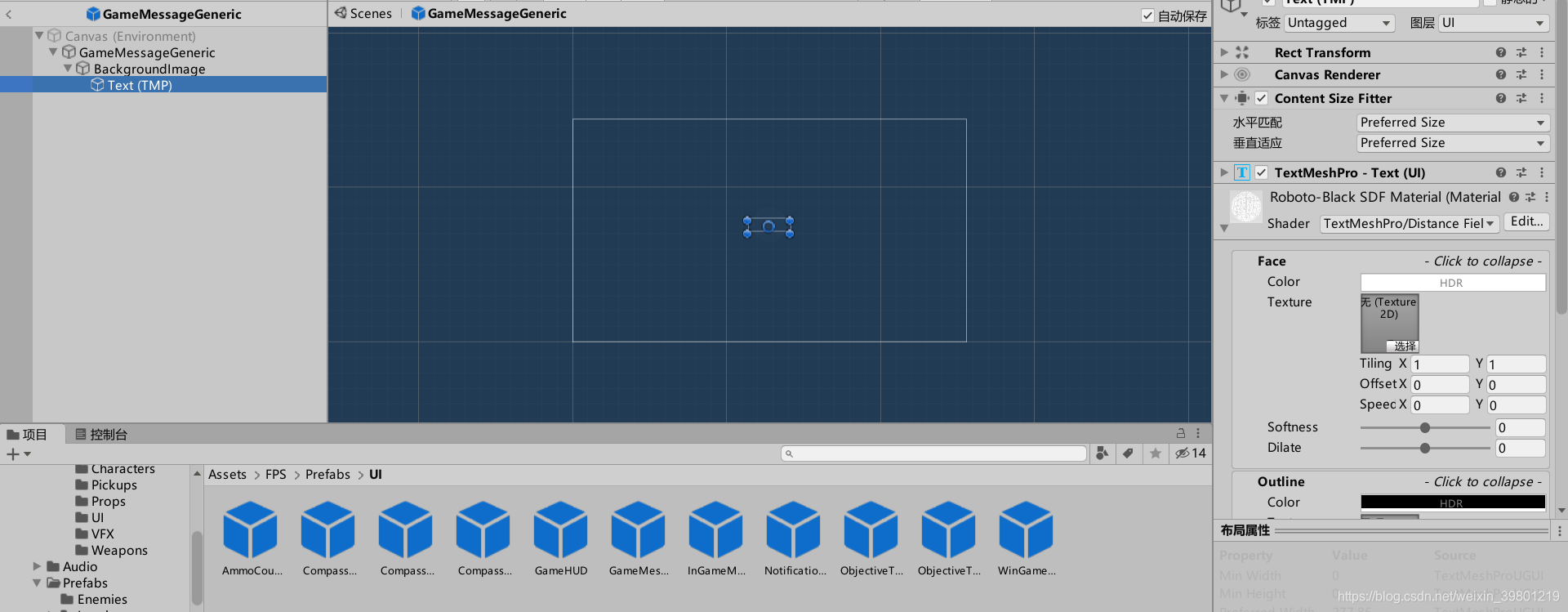Switch to the 控制台 Console tab
This screenshot has height=612, width=1568.
[x=101, y=434]
